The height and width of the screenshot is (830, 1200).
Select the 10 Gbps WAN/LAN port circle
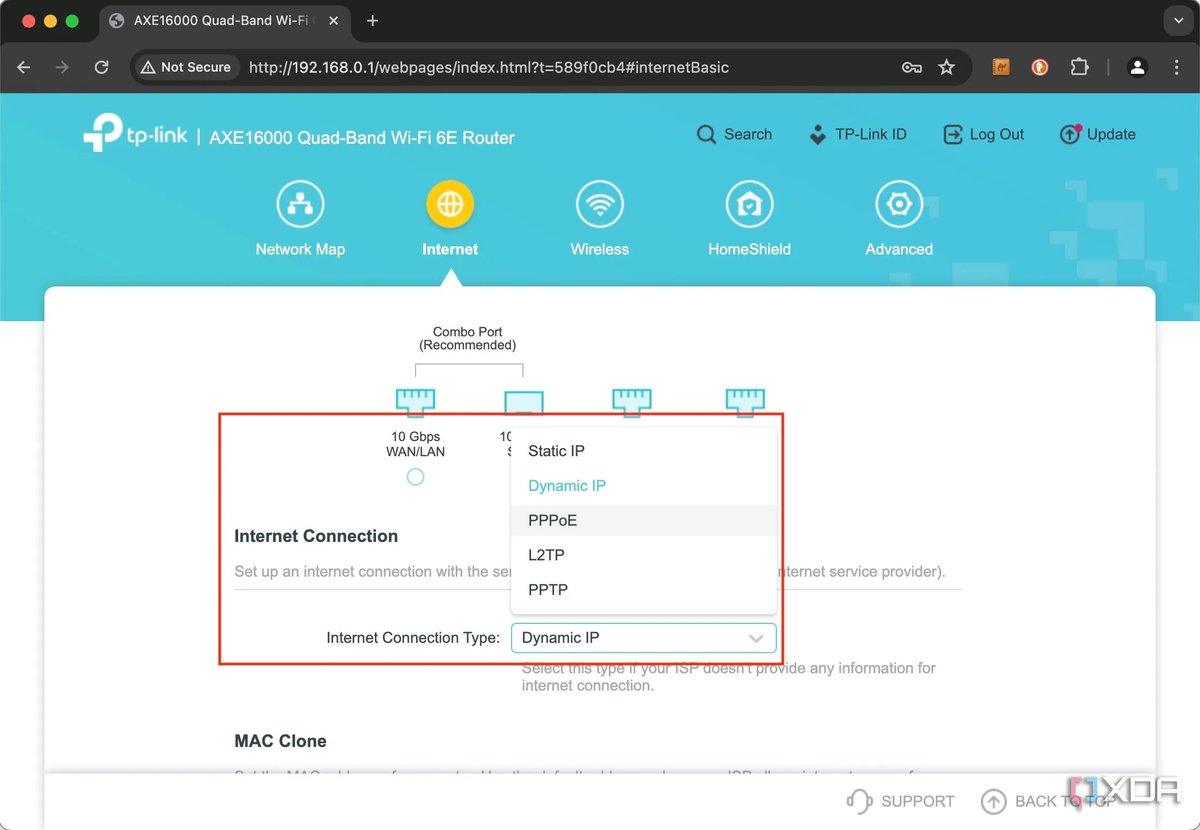click(x=415, y=477)
